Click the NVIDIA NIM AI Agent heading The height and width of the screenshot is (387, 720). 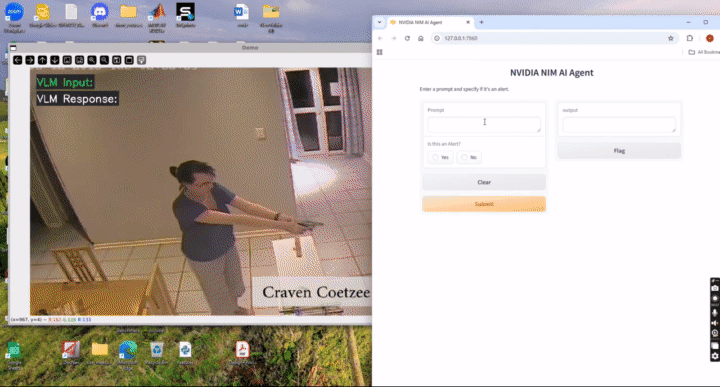(x=551, y=73)
